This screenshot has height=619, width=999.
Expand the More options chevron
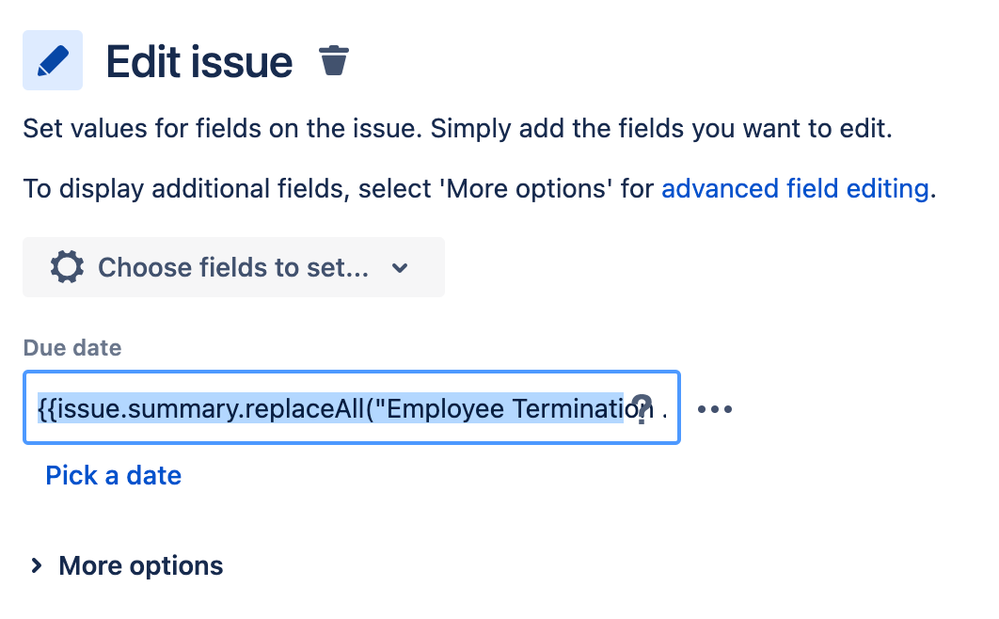pyautogui.click(x=36, y=566)
